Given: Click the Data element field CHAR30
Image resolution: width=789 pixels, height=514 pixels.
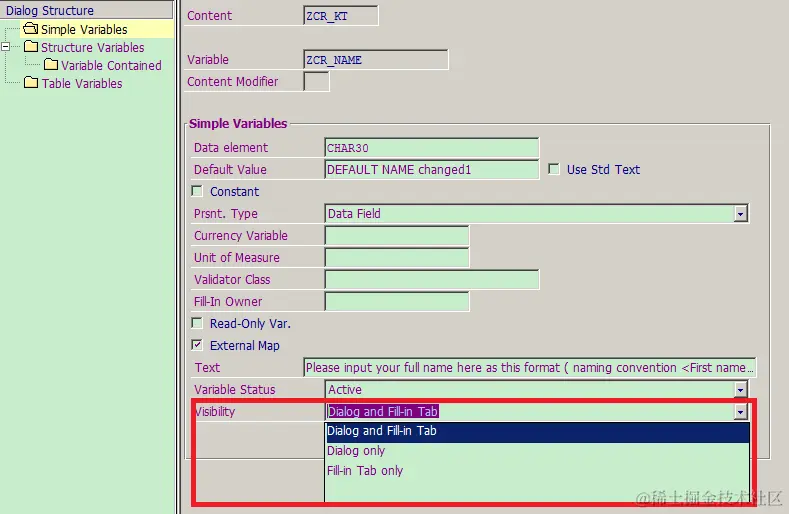Looking at the screenshot, I should (432, 148).
